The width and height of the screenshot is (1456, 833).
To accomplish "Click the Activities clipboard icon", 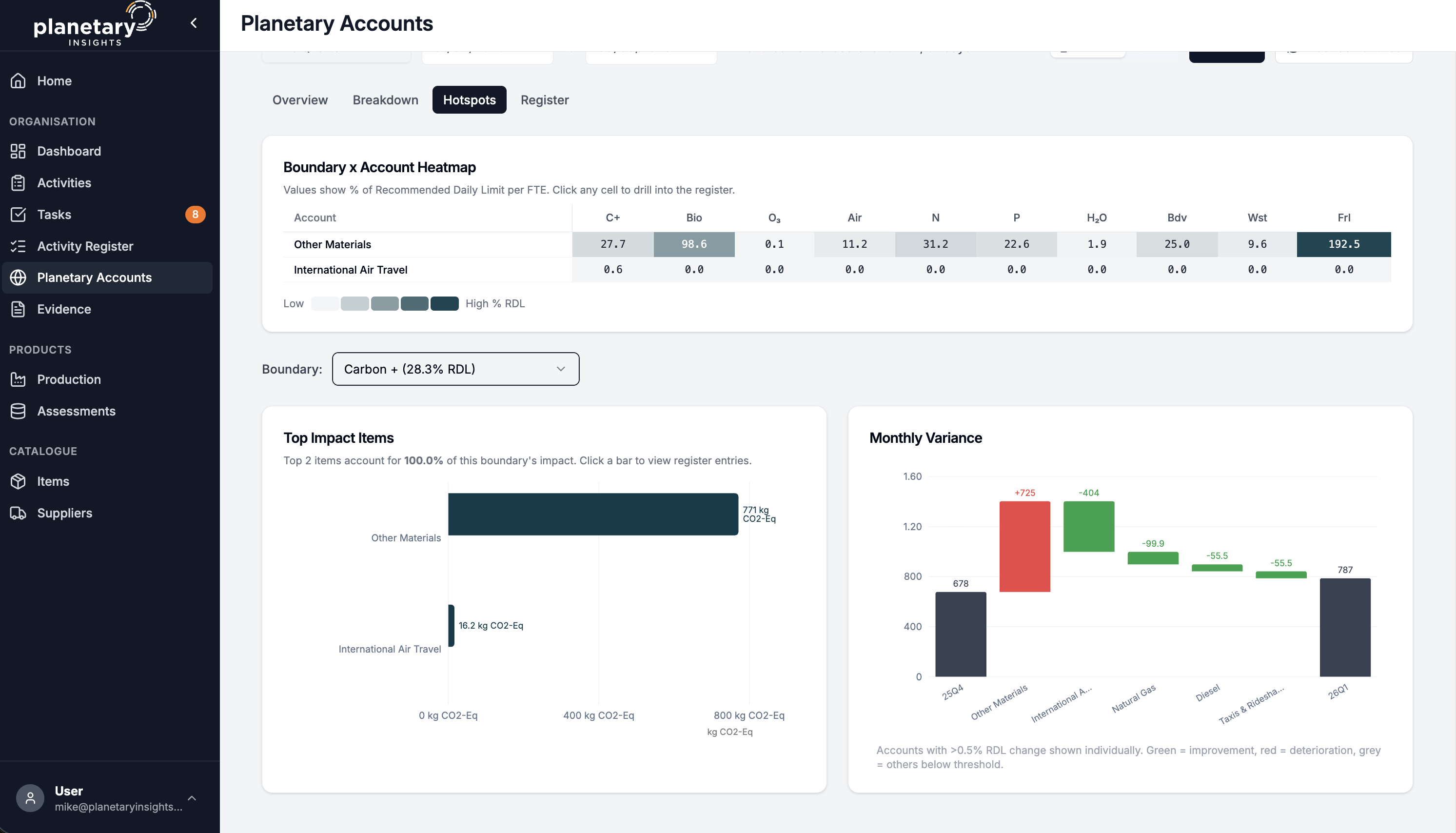I will pyautogui.click(x=19, y=182).
